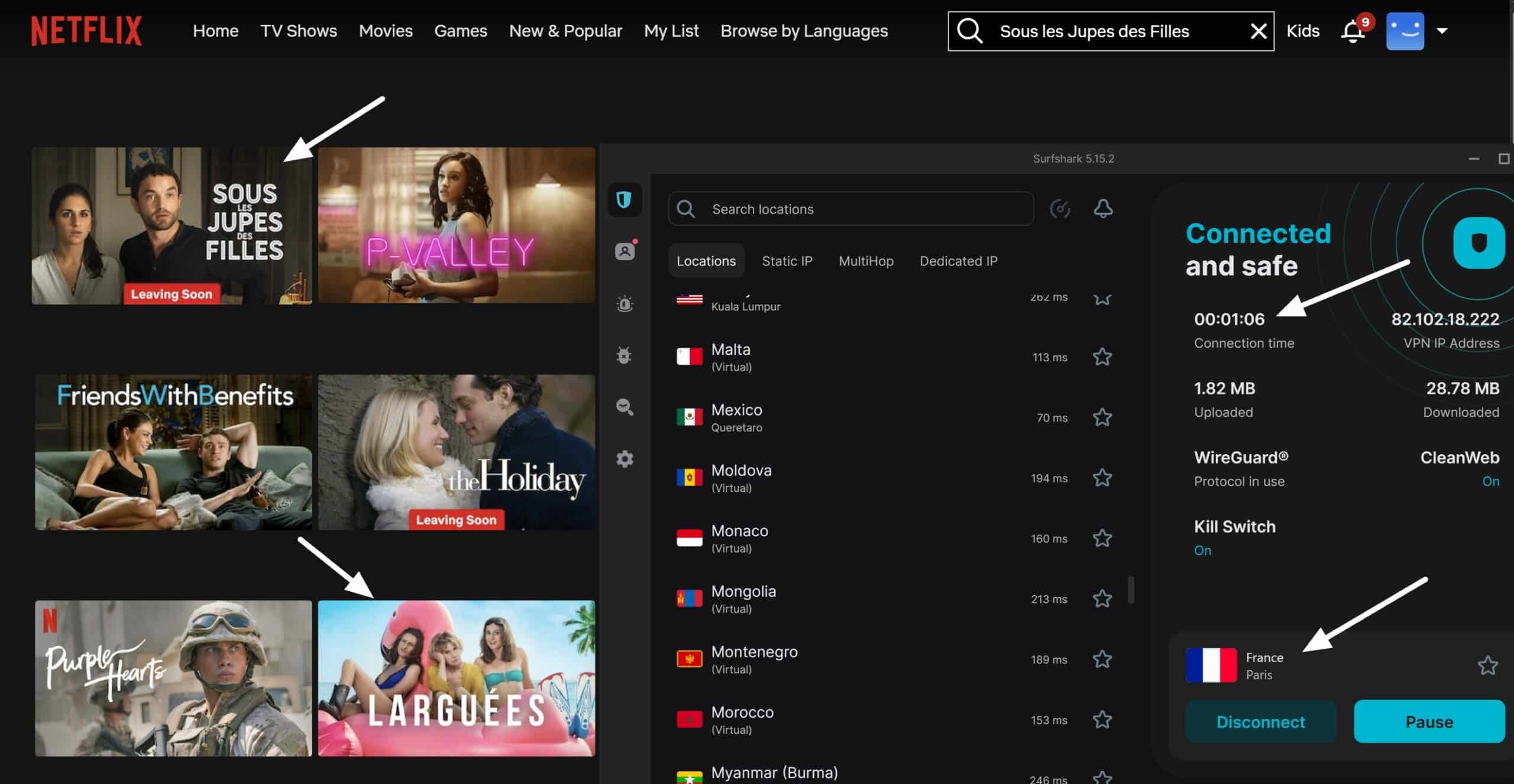Favorite Mexico with its star
1514x784 pixels.
pyautogui.click(x=1102, y=417)
